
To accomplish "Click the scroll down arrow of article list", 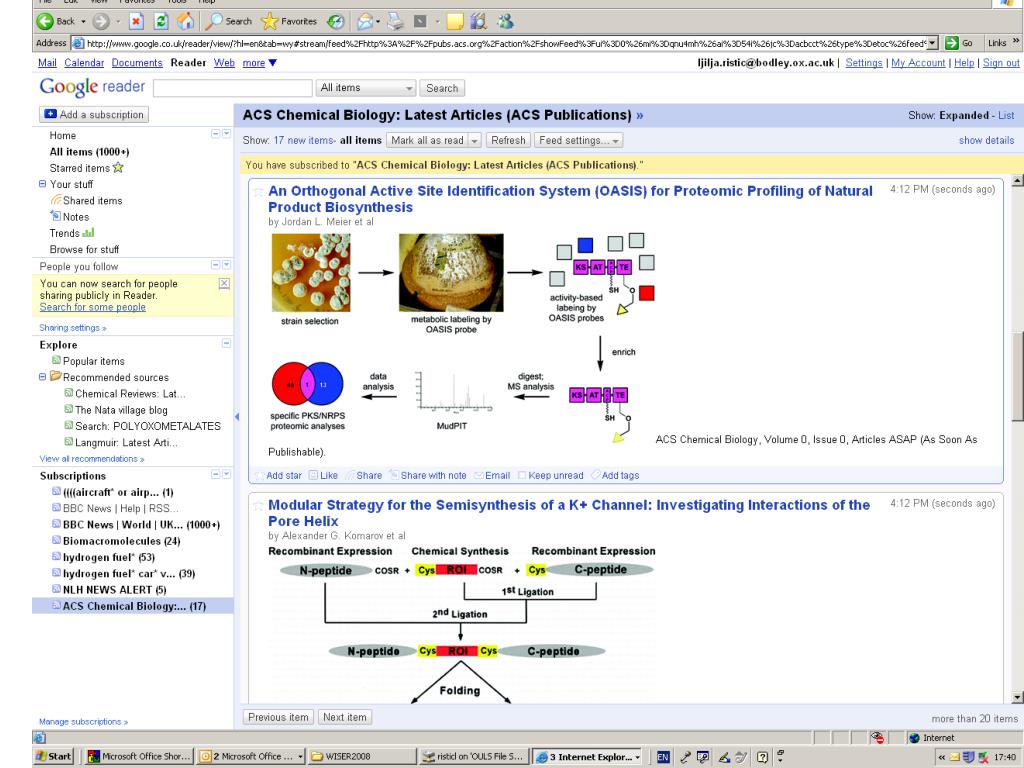I will point(1017,697).
